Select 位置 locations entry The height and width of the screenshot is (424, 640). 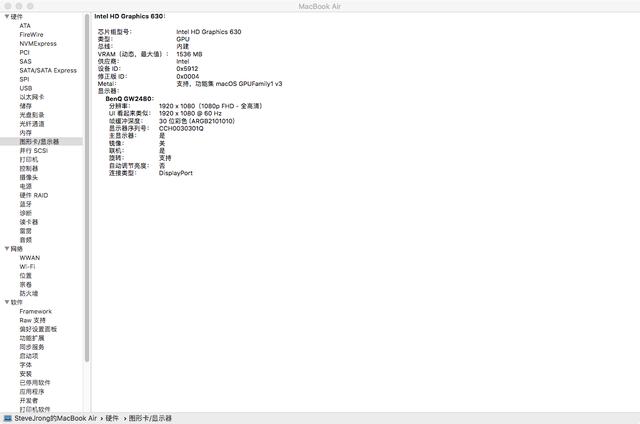26,275
